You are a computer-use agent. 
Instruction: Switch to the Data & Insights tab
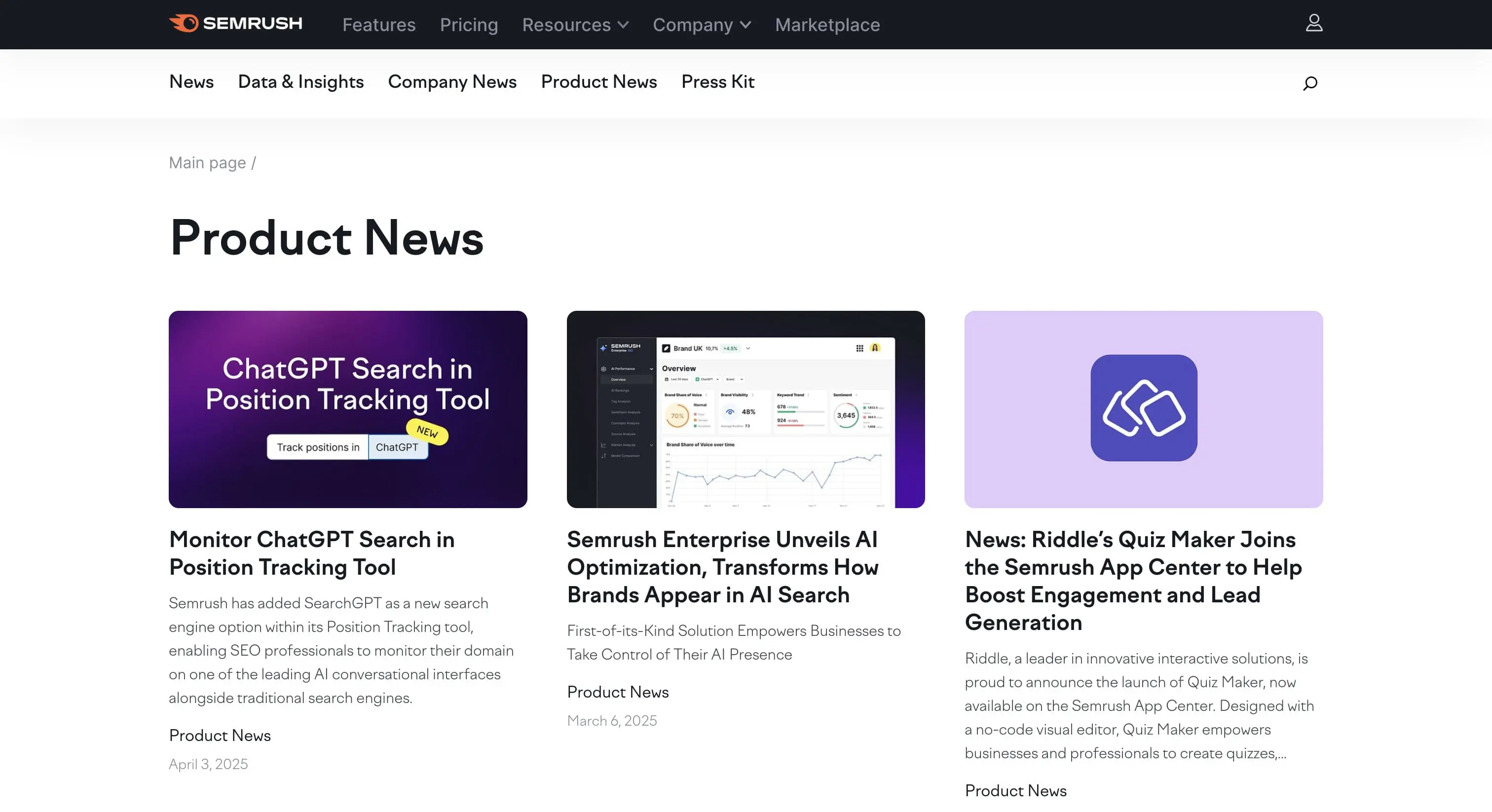(300, 82)
